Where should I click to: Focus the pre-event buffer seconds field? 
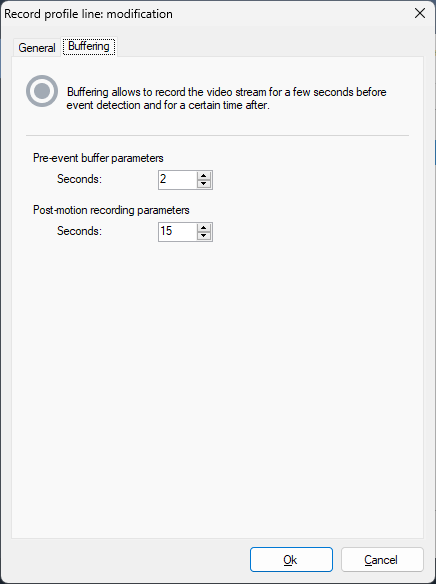point(177,180)
